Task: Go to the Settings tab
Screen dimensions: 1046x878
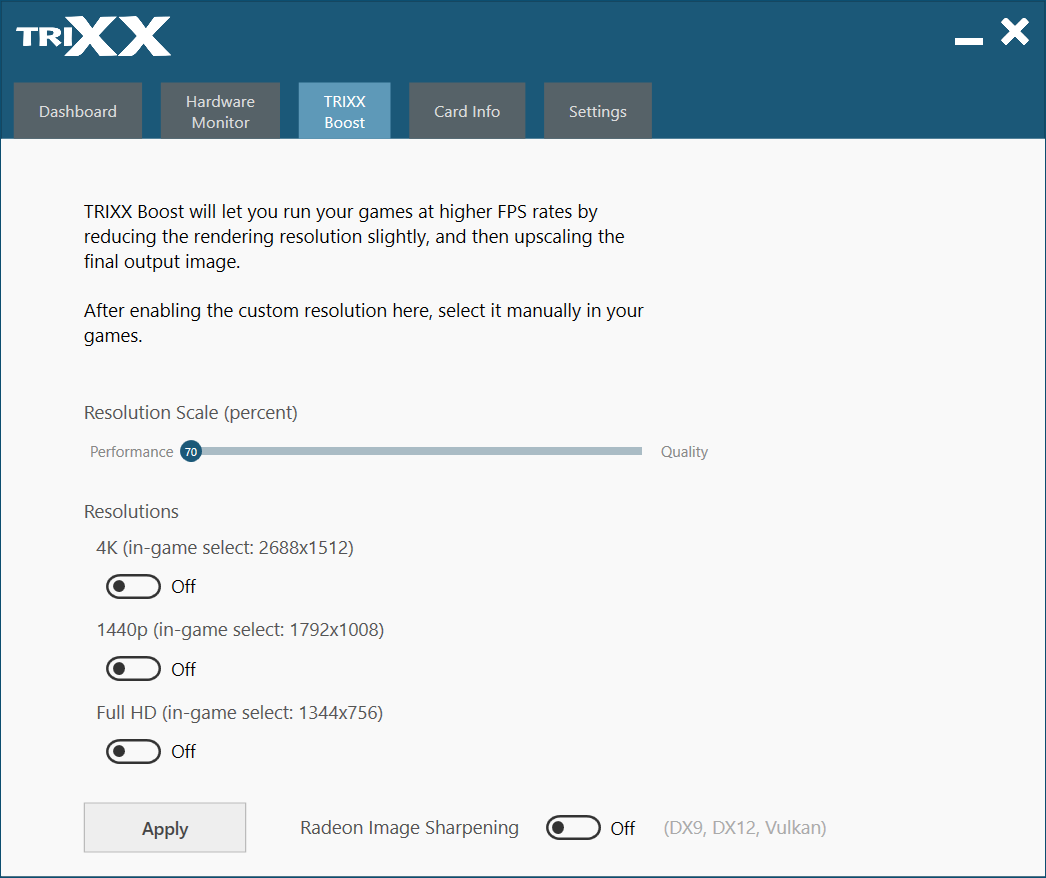Action: pyautogui.click(x=598, y=111)
